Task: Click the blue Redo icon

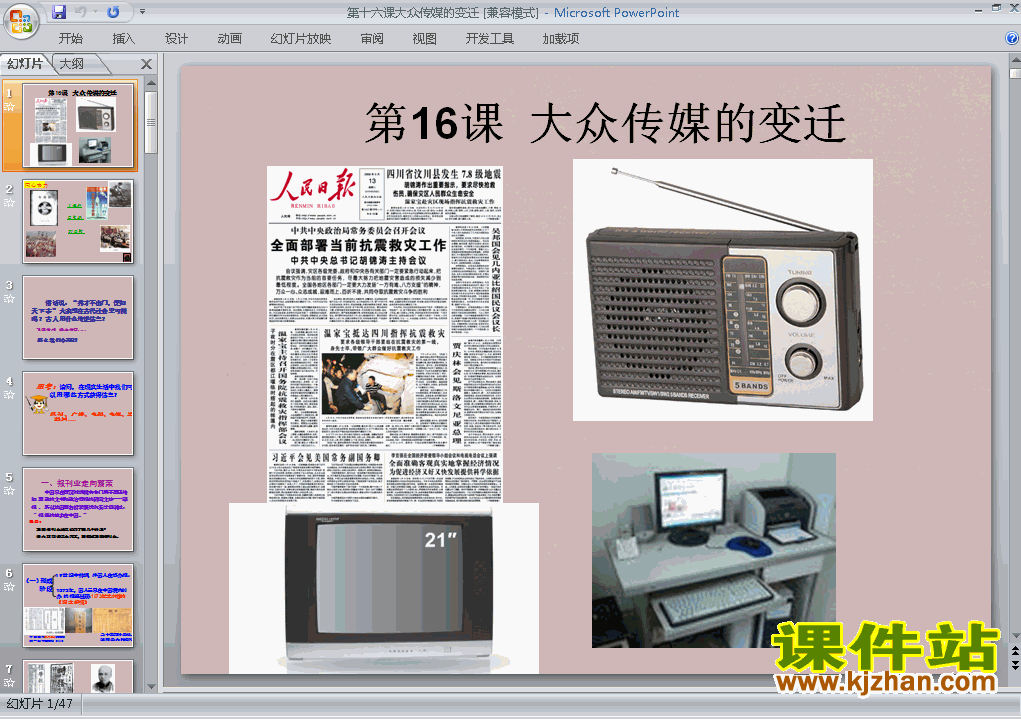Action: coord(113,12)
